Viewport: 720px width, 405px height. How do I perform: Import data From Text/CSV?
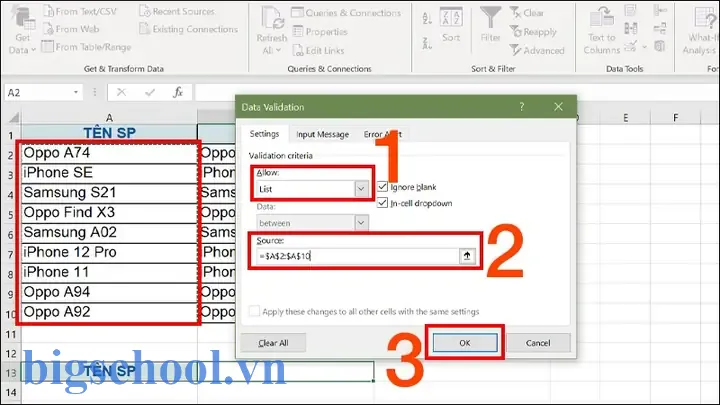coord(80,11)
